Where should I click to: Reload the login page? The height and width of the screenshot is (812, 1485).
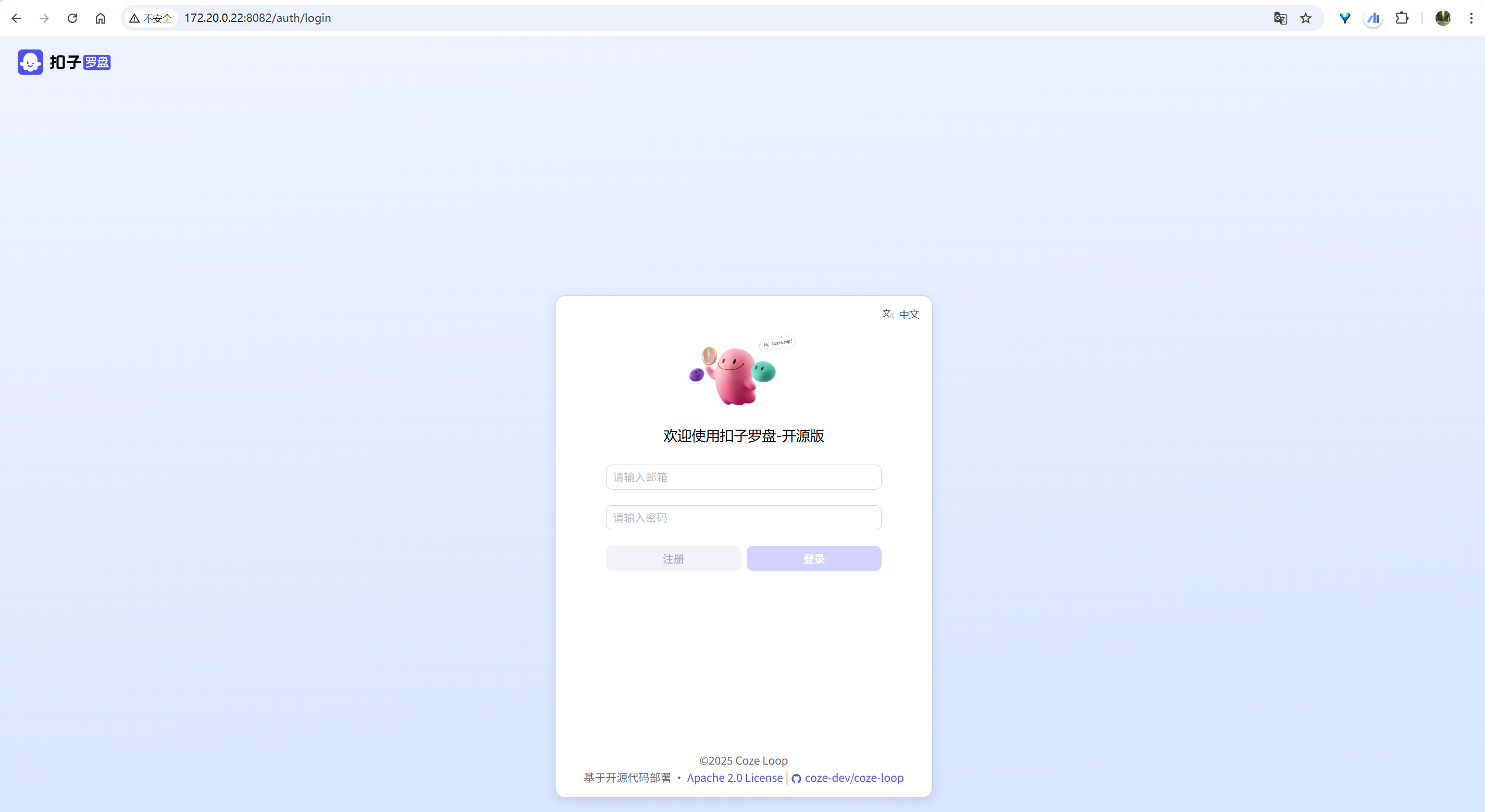pyautogui.click(x=72, y=18)
